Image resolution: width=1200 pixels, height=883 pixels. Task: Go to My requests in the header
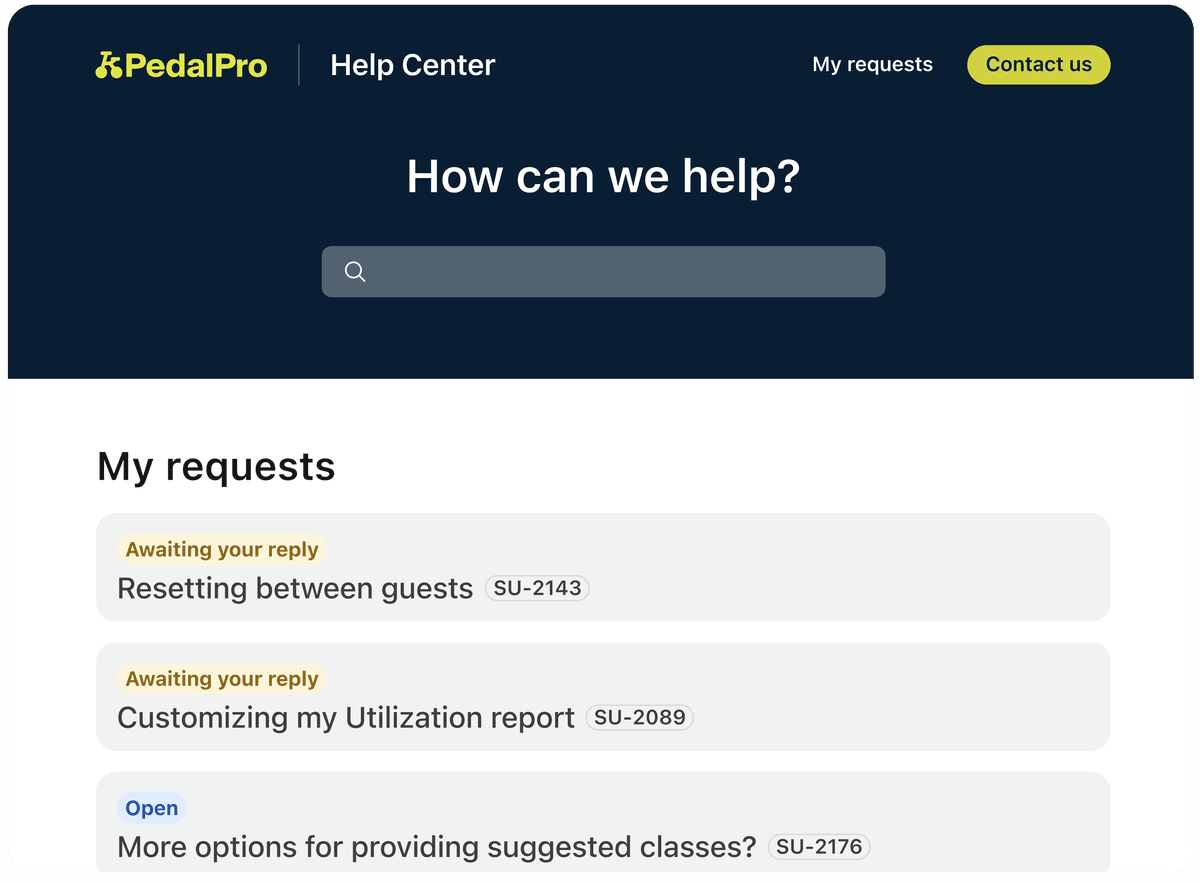point(872,65)
